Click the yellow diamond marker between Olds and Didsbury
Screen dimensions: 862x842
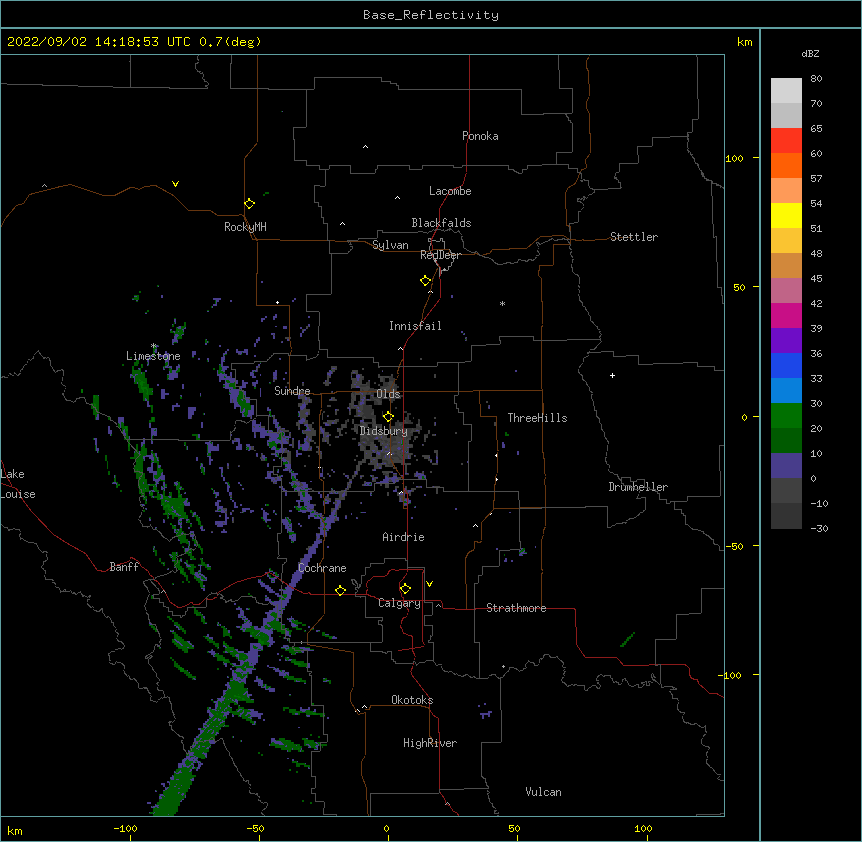(388, 417)
